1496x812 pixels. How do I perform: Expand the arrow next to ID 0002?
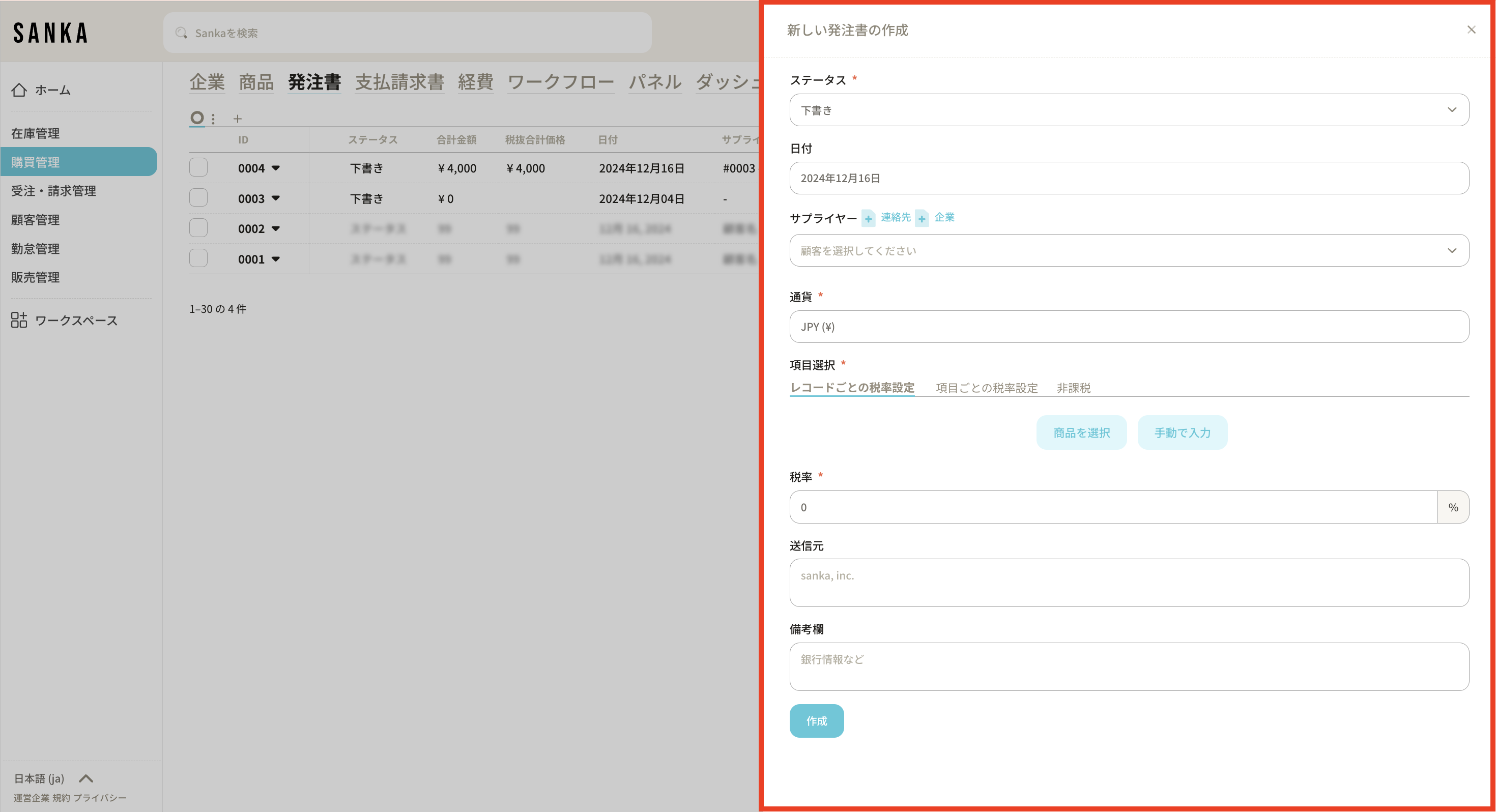276,229
